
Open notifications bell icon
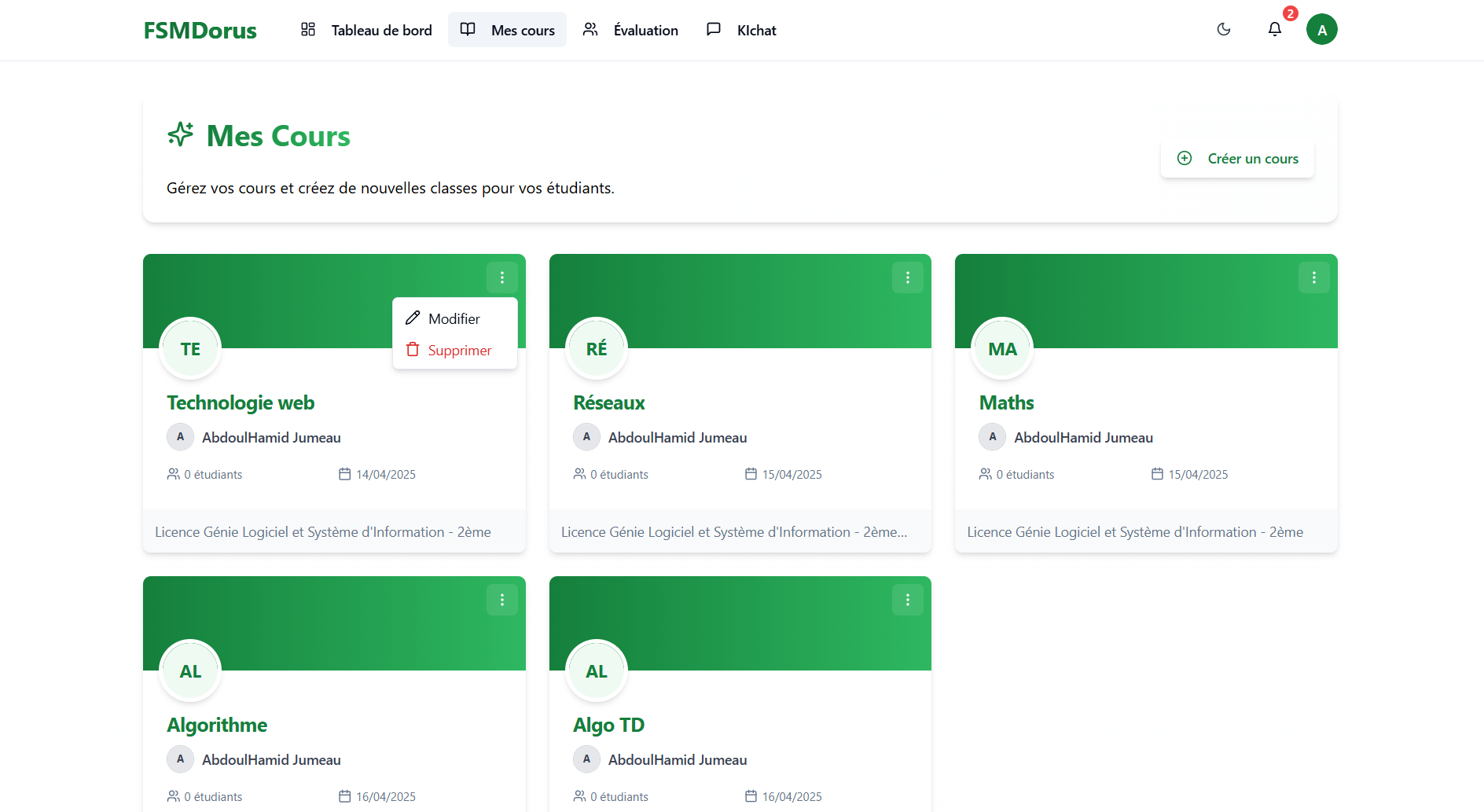pos(1275,30)
